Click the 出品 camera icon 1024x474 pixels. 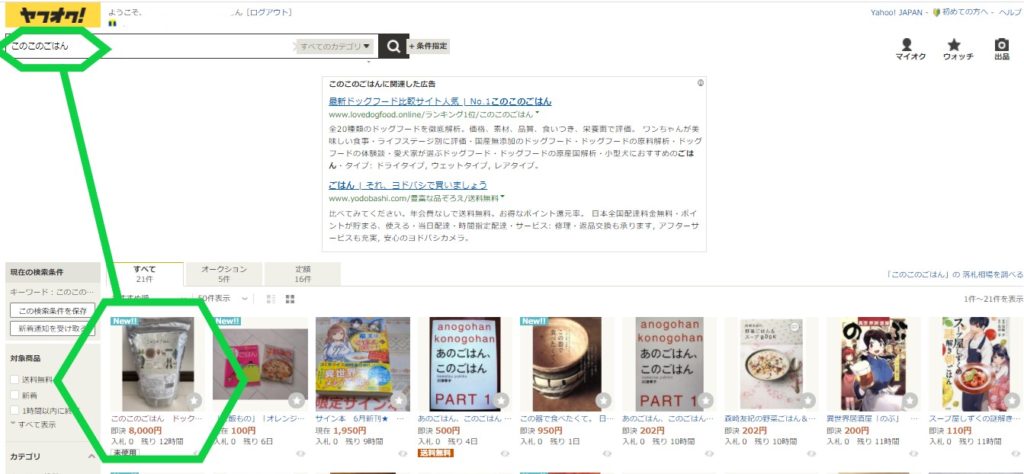click(1001, 49)
